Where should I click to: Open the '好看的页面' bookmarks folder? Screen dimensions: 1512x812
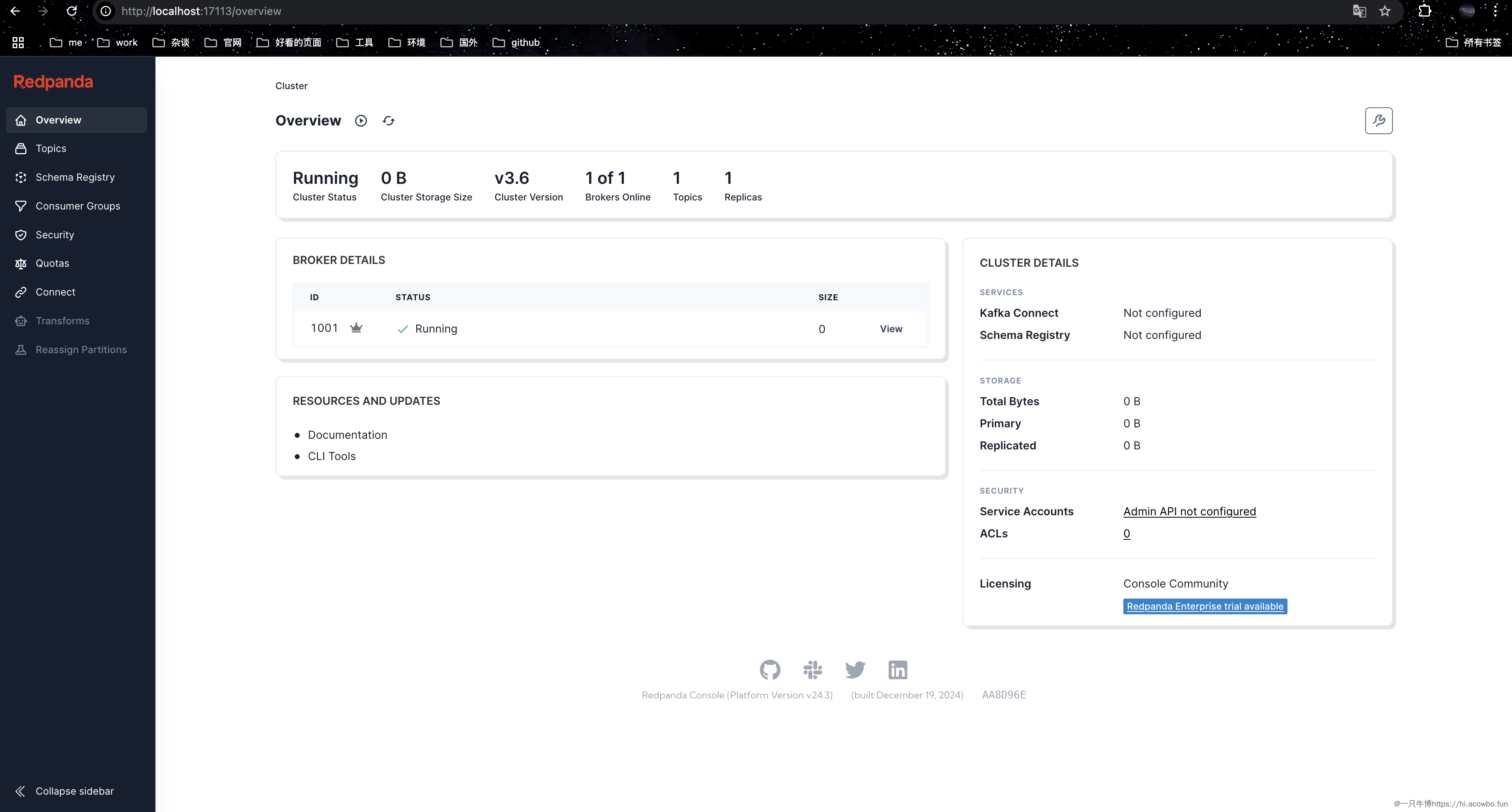[x=289, y=42]
